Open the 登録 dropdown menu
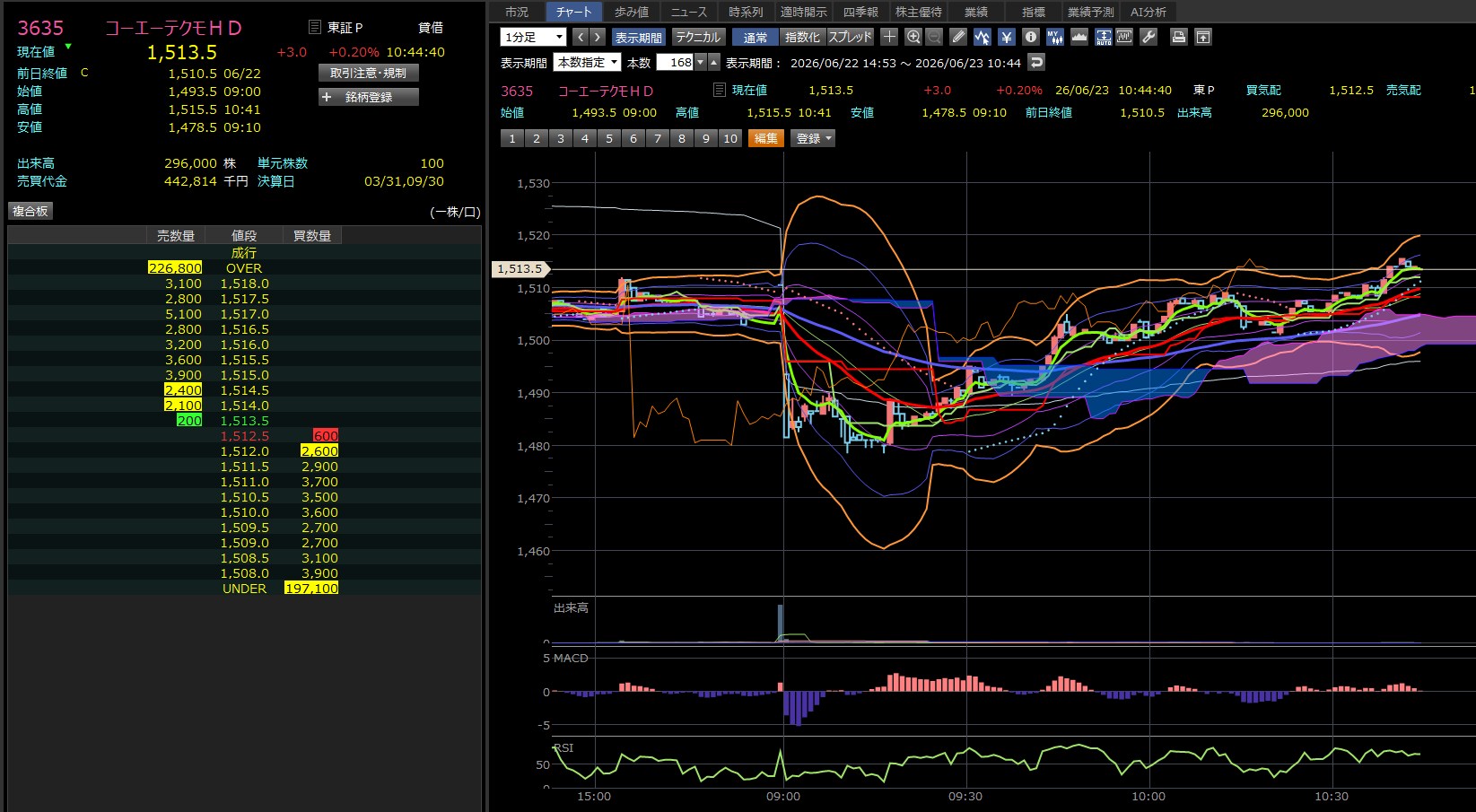 tap(813, 138)
